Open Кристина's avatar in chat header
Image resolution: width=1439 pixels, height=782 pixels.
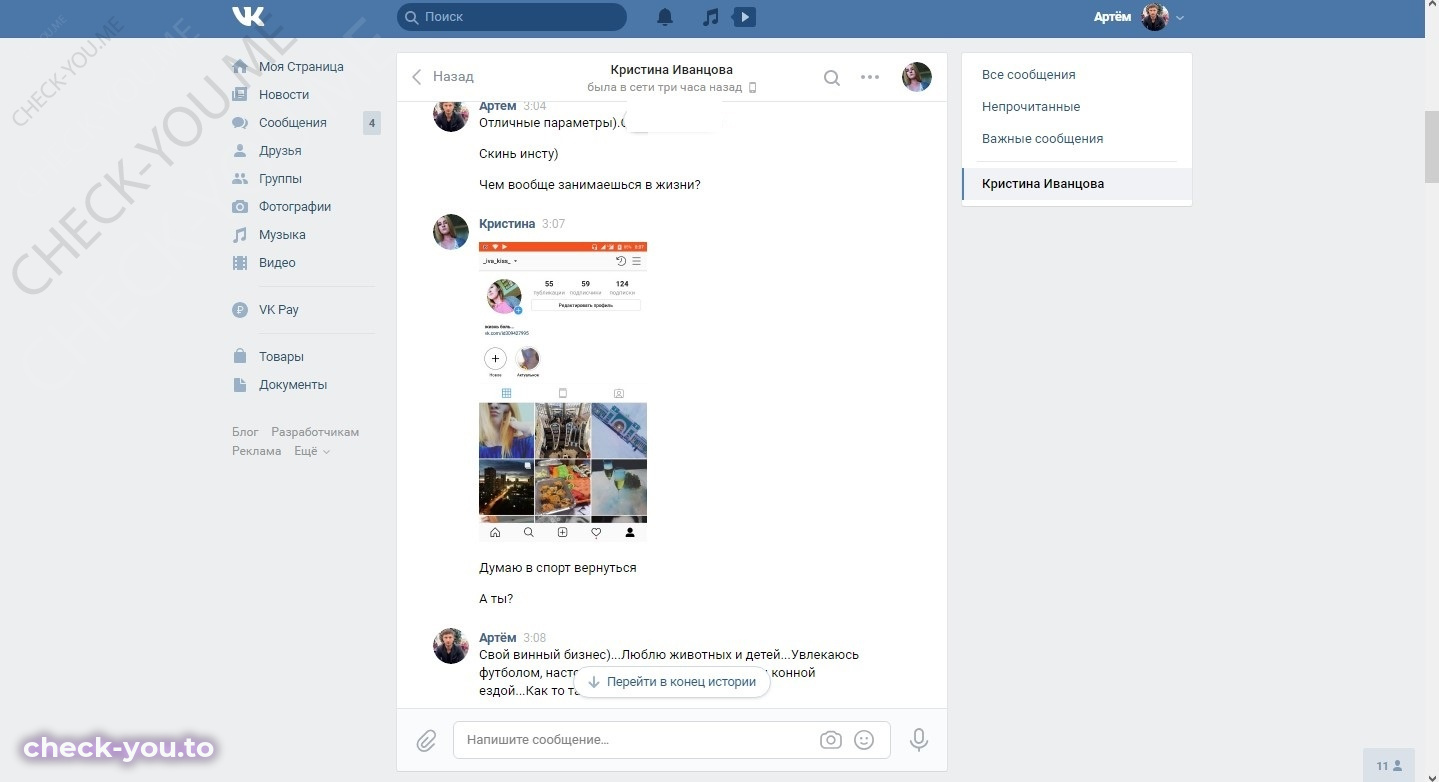pyautogui.click(x=917, y=77)
